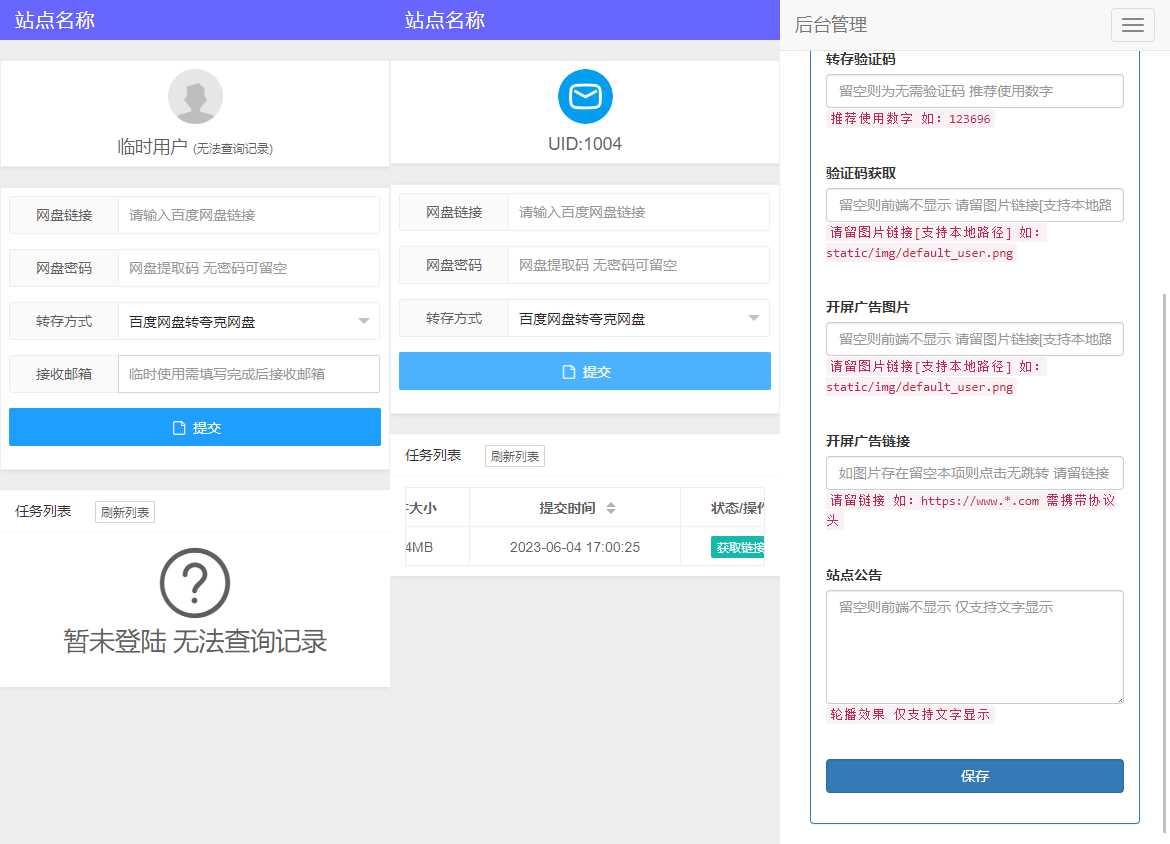Click the 站点名称 title on left header
Screen dimensions: 1170x844
54,20
